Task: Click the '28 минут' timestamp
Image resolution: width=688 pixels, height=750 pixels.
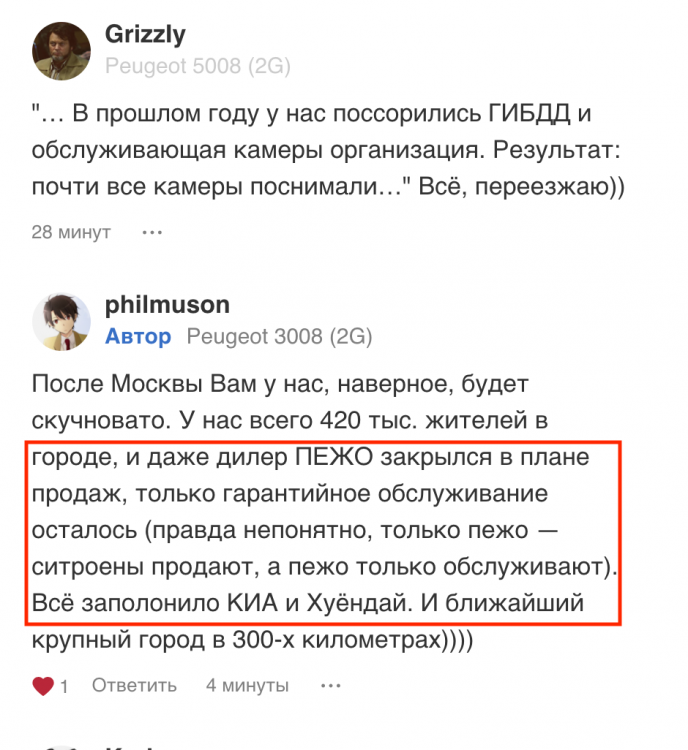Action: click(x=70, y=232)
